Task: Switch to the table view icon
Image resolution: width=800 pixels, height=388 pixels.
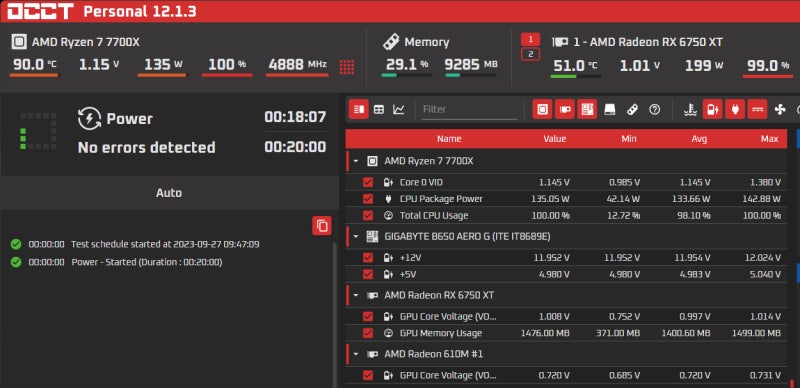Action: point(379,109)
